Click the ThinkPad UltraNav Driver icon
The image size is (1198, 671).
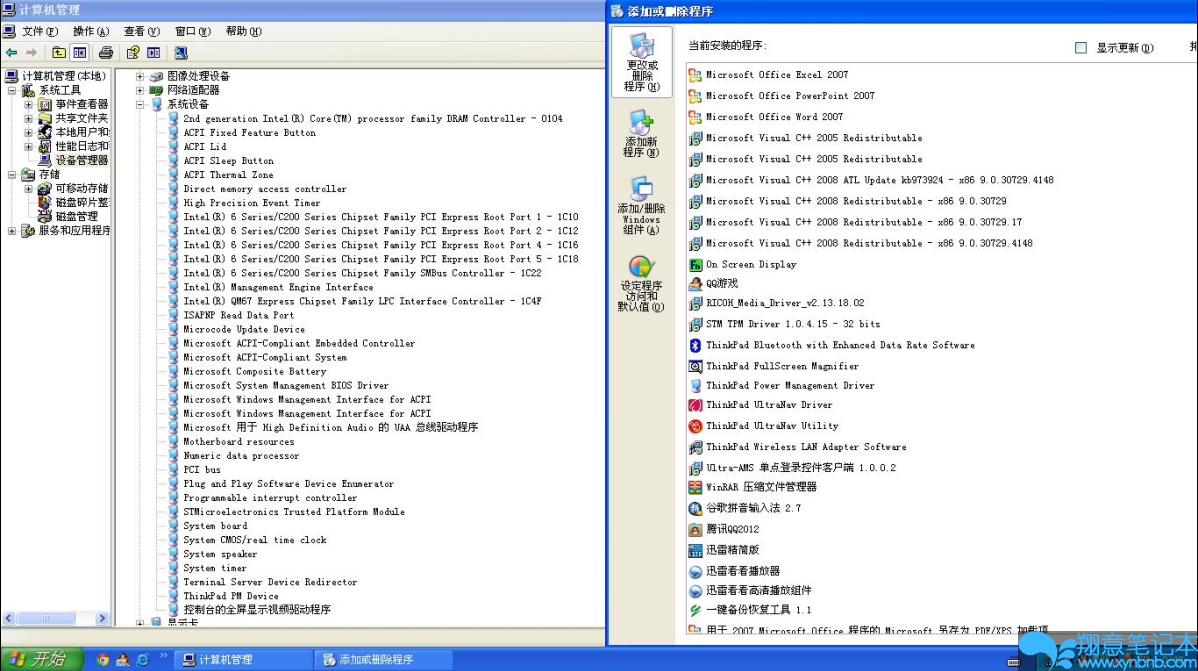pyautogui.click(x=695, y=405)
